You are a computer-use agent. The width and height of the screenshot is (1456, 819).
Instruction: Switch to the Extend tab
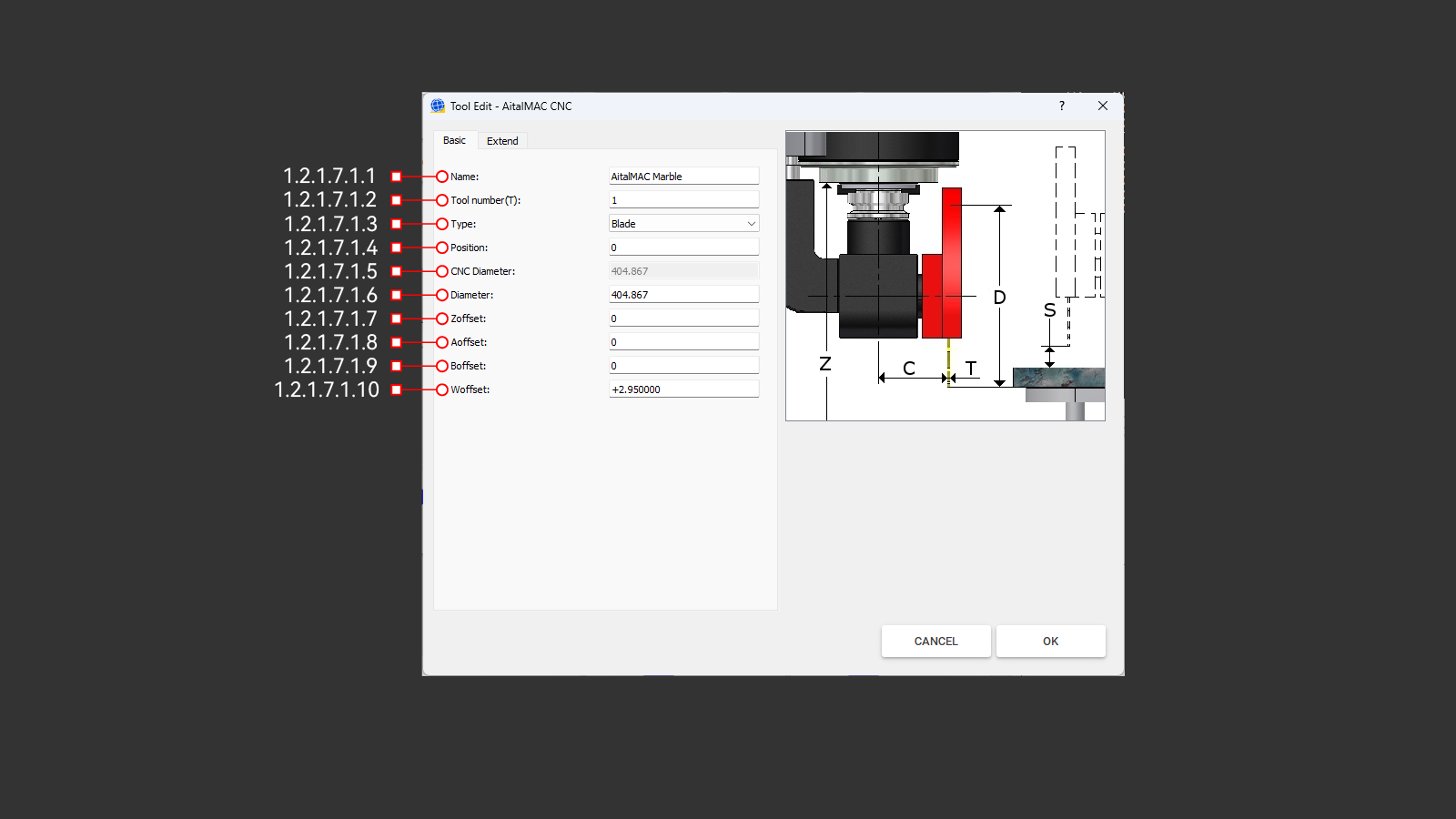[x=502, y=141]
